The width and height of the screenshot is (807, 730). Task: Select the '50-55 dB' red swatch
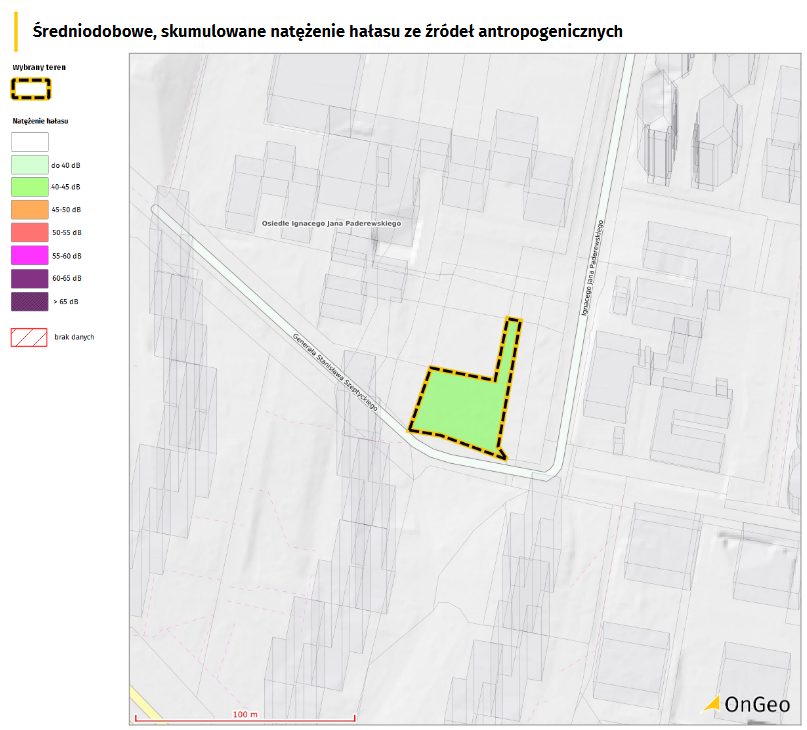coord(29,232)
